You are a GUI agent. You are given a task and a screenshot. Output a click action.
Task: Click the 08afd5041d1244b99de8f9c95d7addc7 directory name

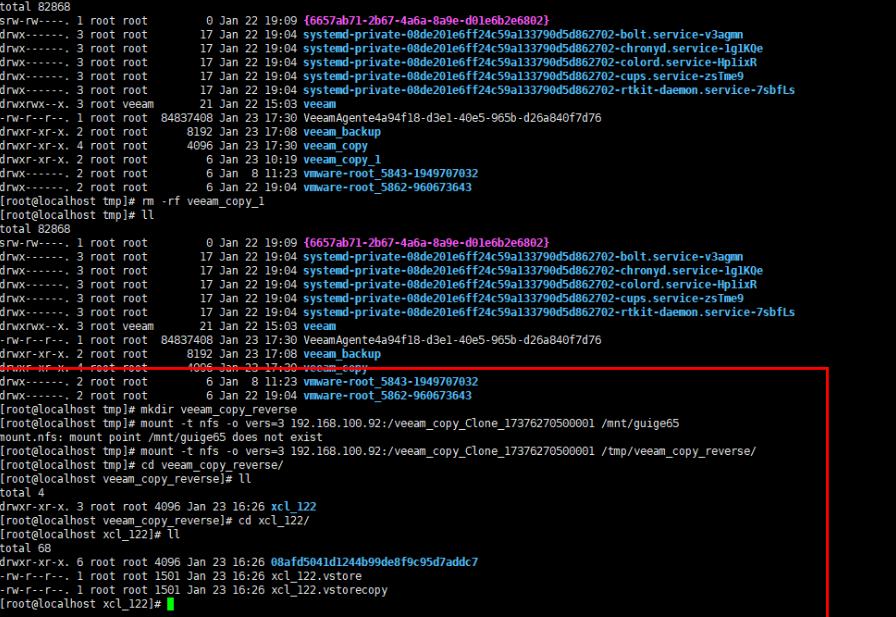374,562
